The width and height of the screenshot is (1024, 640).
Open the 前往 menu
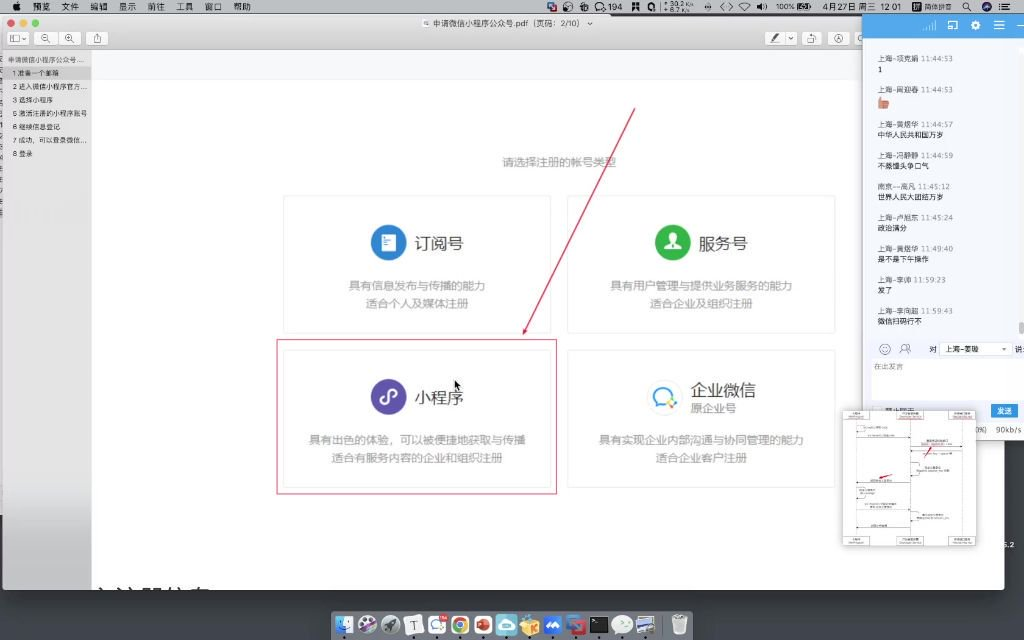click(x=156, y=7)
